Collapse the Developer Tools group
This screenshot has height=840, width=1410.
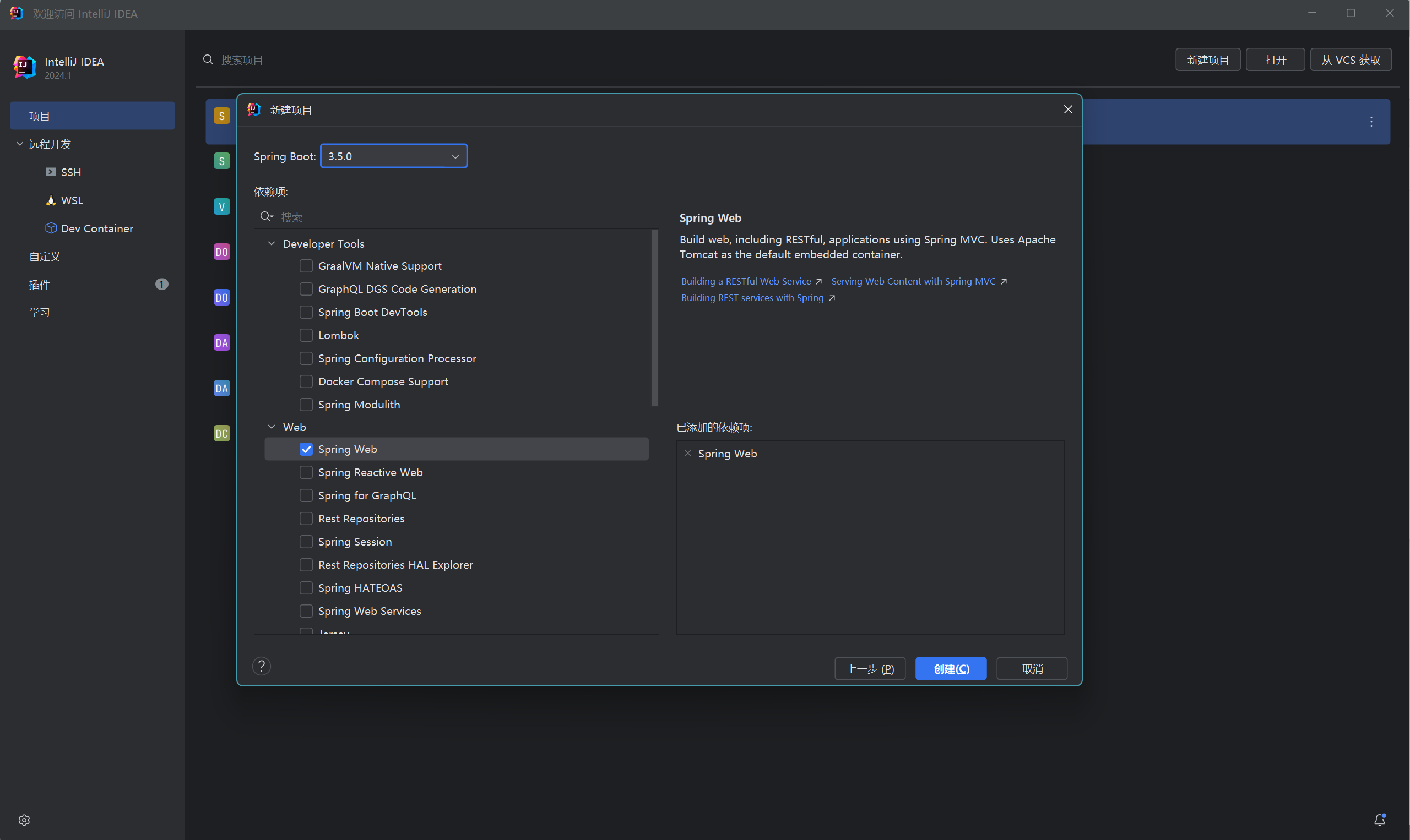271,243
